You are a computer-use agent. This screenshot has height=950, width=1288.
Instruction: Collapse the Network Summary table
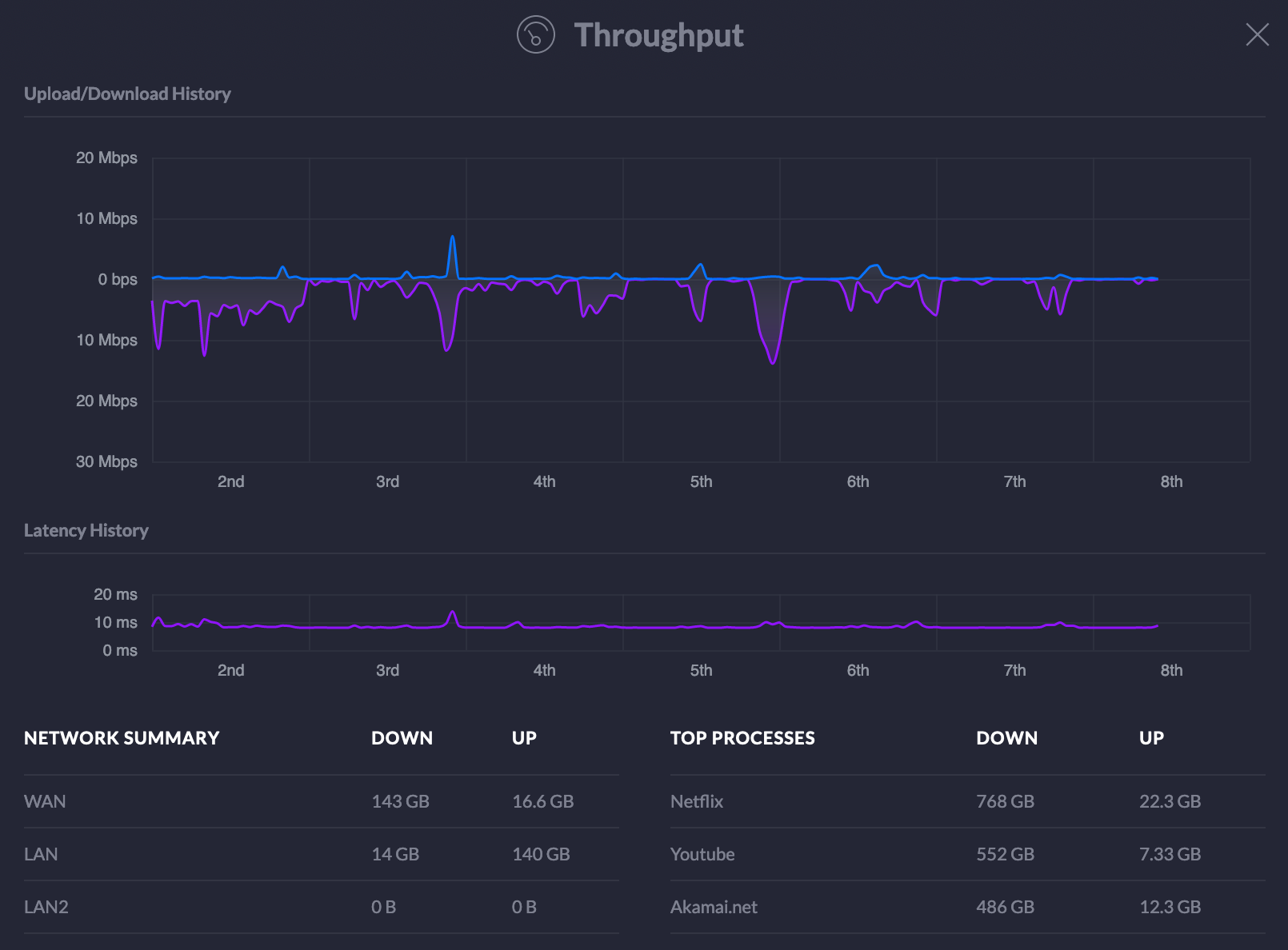pos(122,738)
